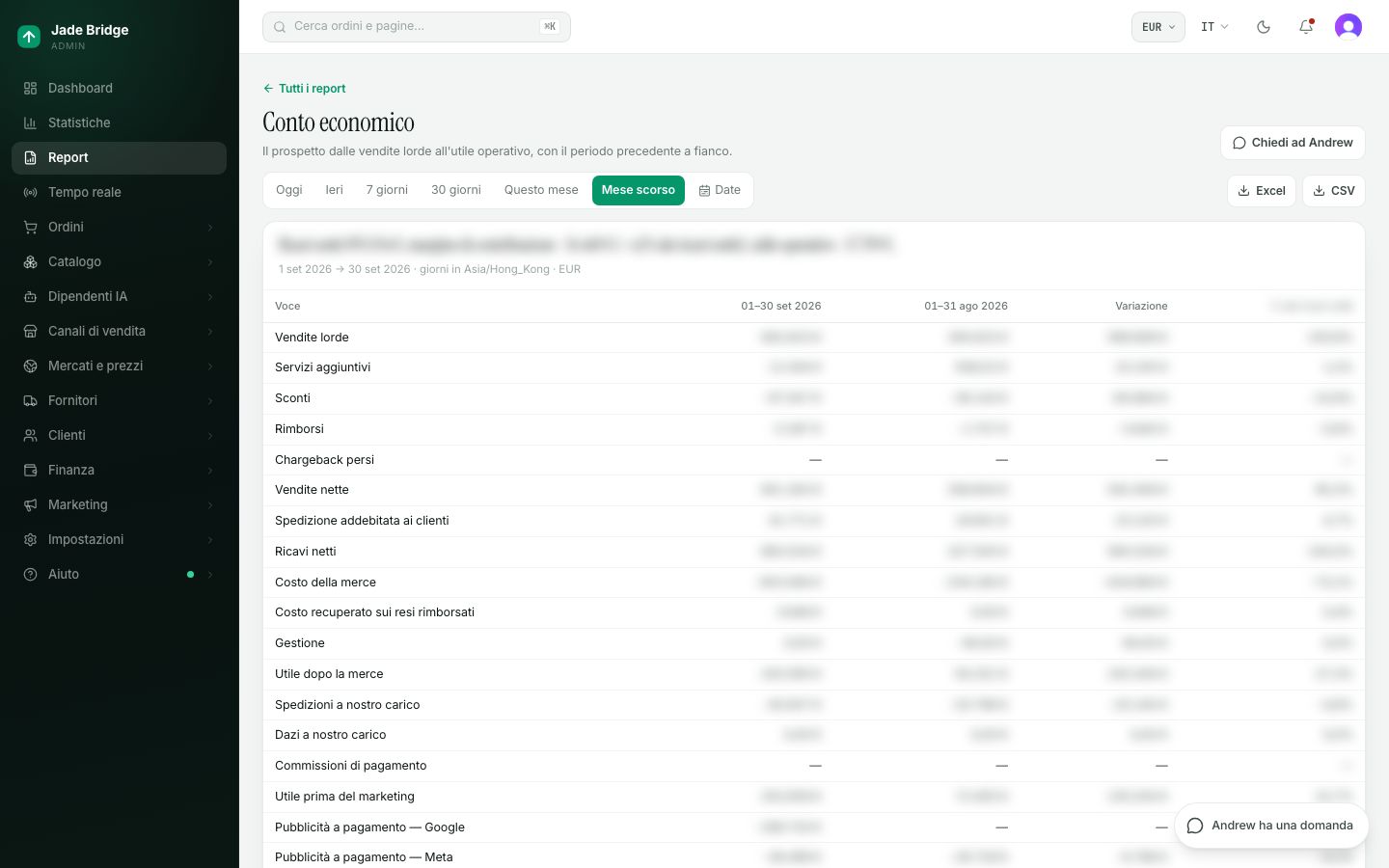Screen dimensions: 1389x868
Task: Open the Date range picker
Action: click(720, 190)
